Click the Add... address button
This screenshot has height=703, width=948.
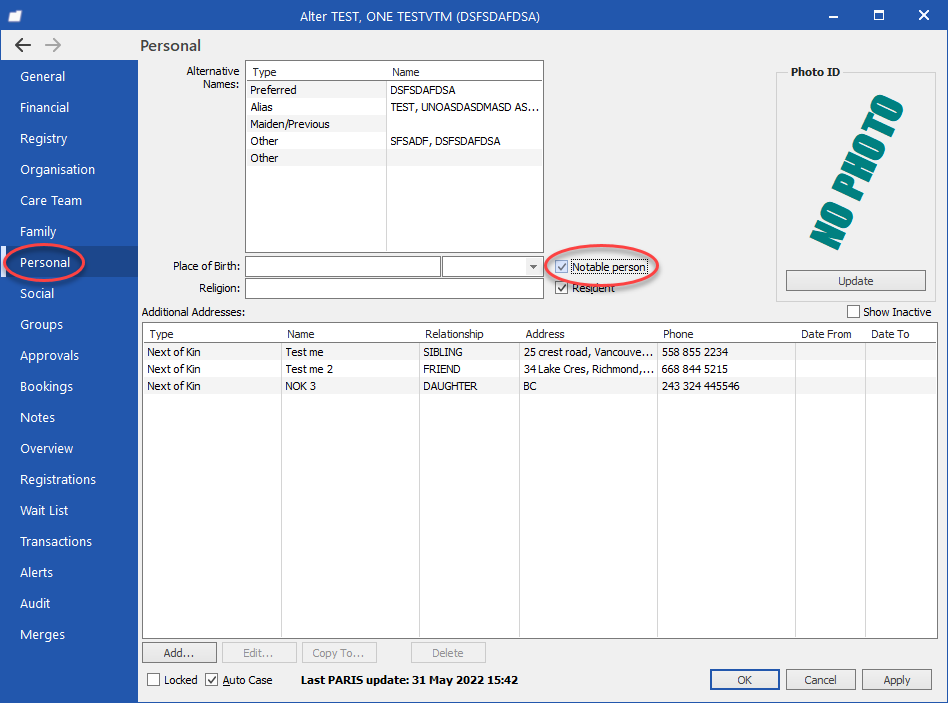click(179, 653)
